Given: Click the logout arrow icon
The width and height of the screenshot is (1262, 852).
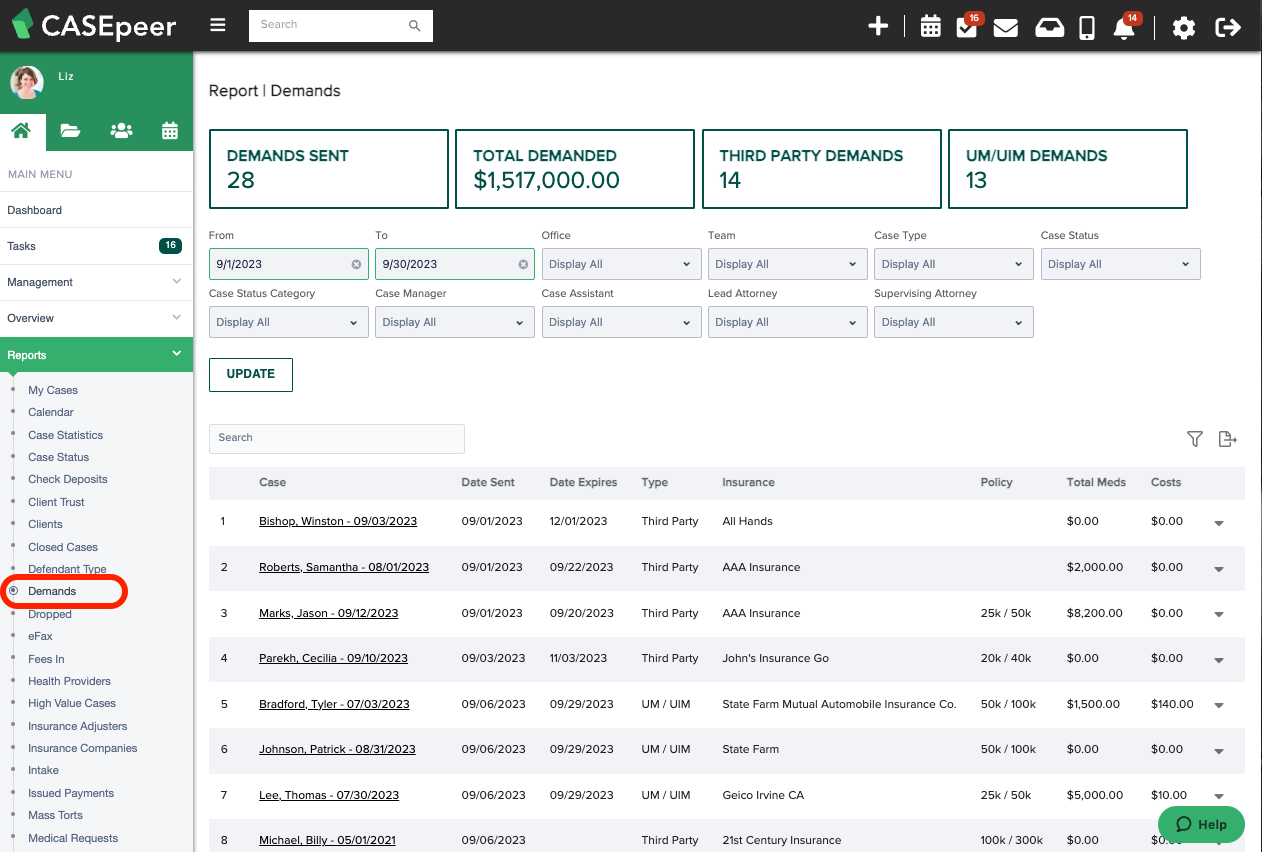Looking at the screenshot, I should pos(1228,27).
